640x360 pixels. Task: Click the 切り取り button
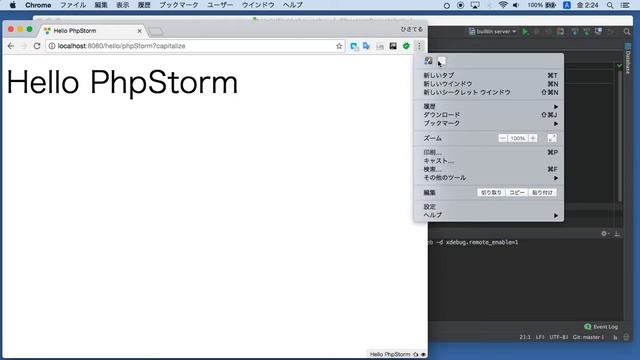[491, 192]
